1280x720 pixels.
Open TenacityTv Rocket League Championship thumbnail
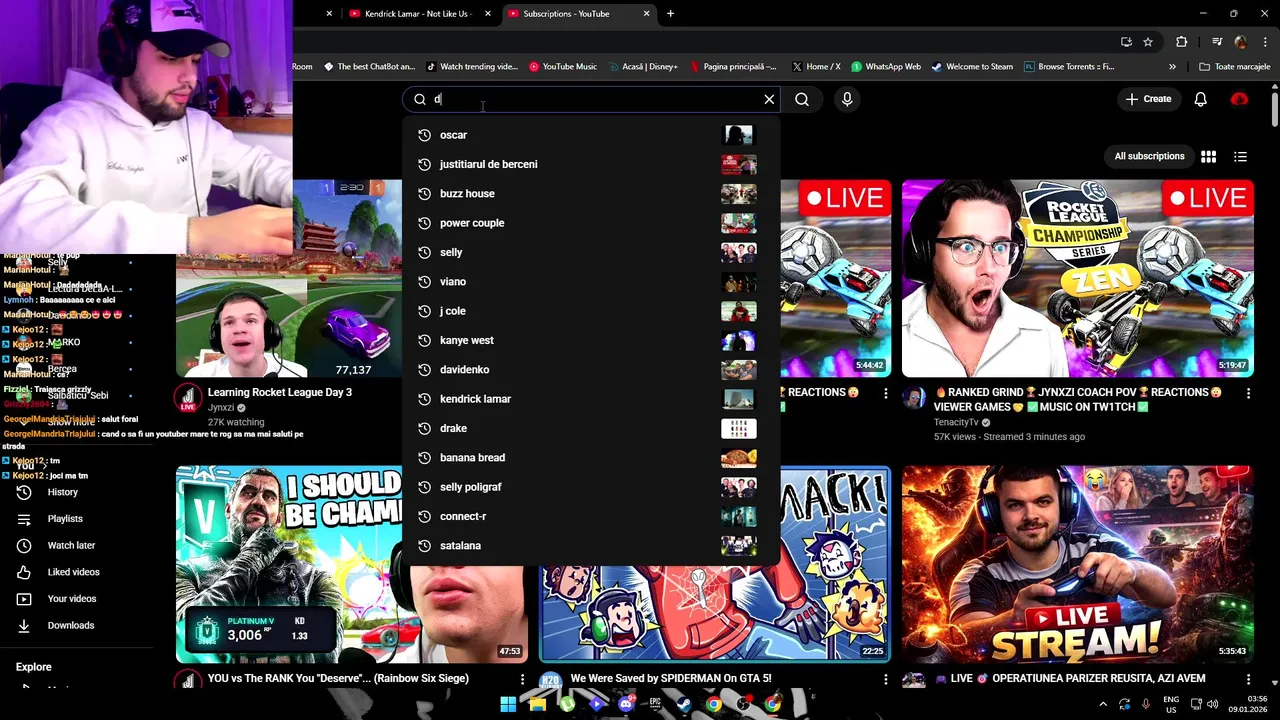click(1078, 279)
